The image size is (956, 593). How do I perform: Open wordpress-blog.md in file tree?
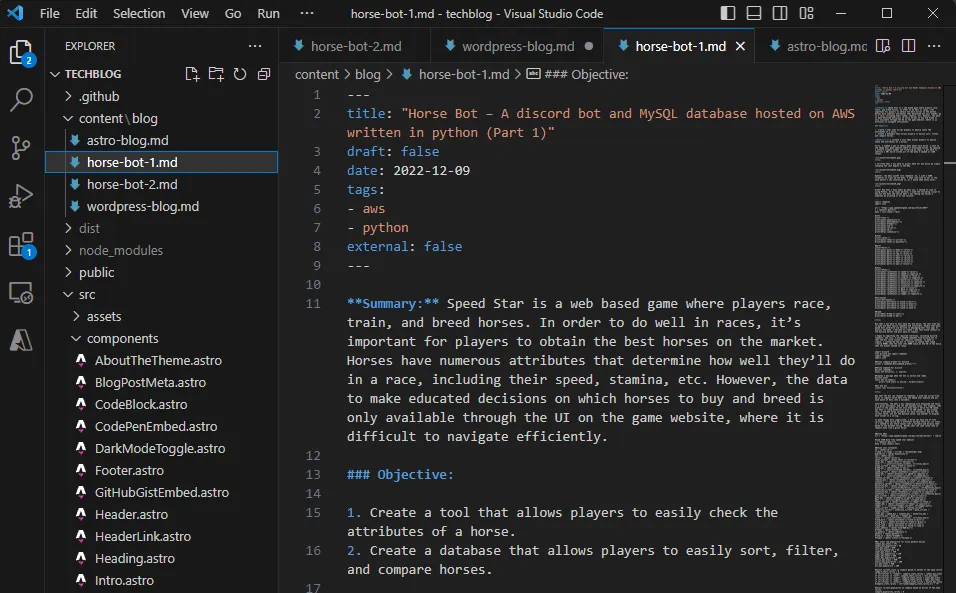coord(162,206)
